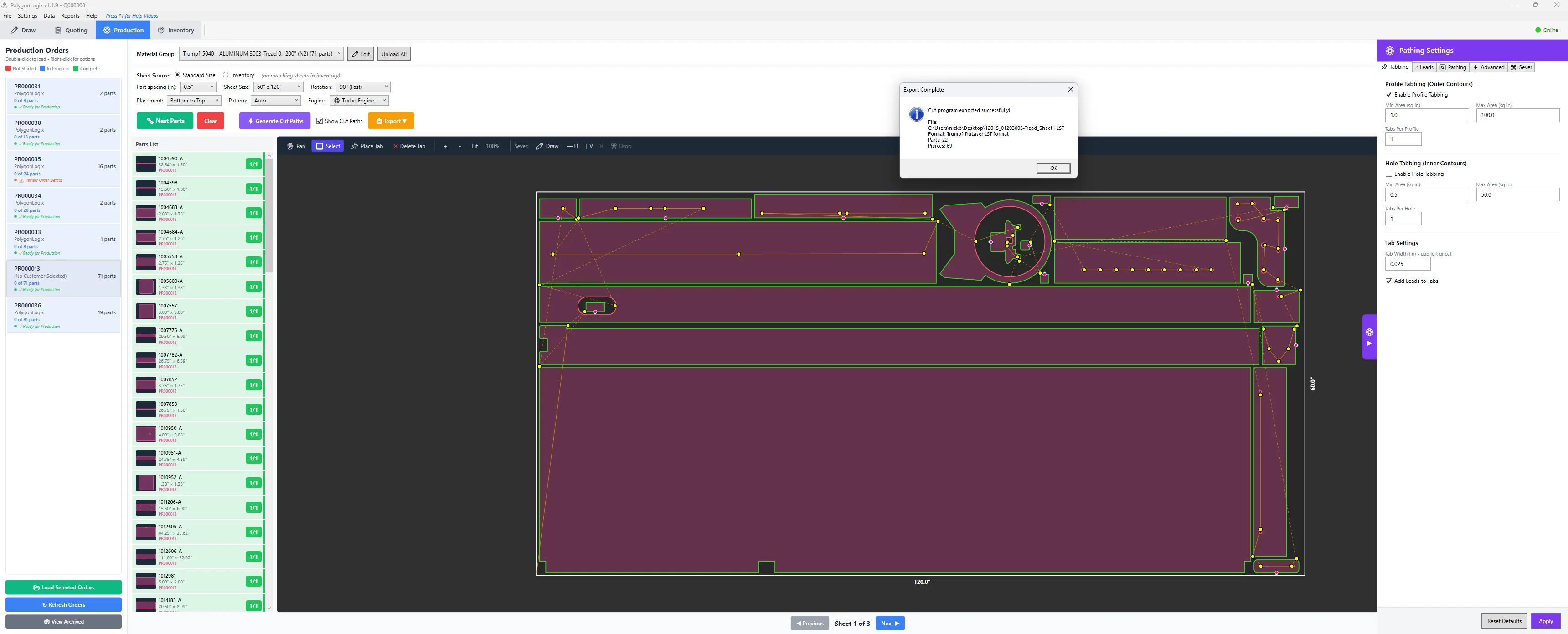Open the File menu
Viewport: 1568px width, 634px height.
click(7, 16)
